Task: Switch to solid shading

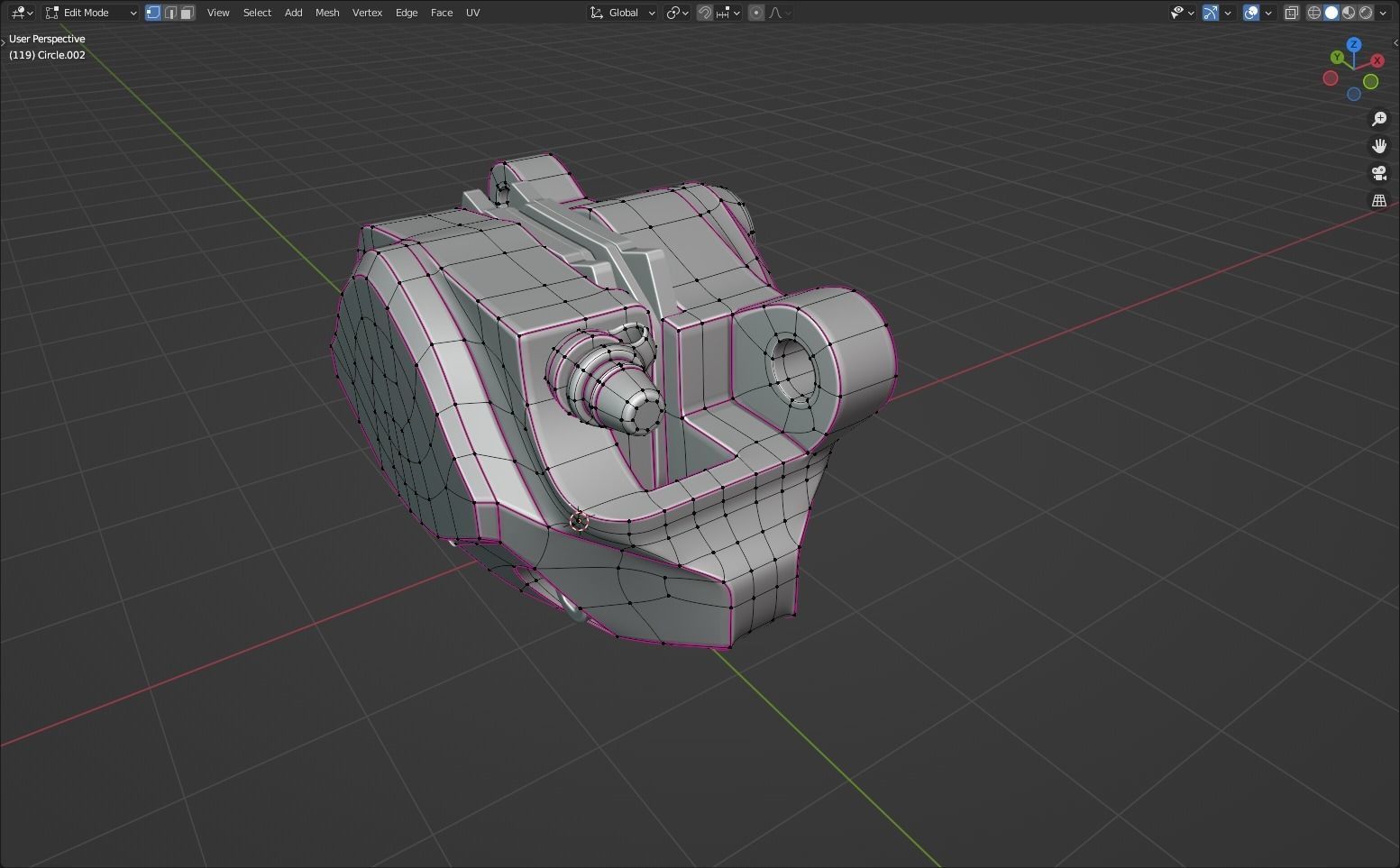Action: tap(1331, 13)
